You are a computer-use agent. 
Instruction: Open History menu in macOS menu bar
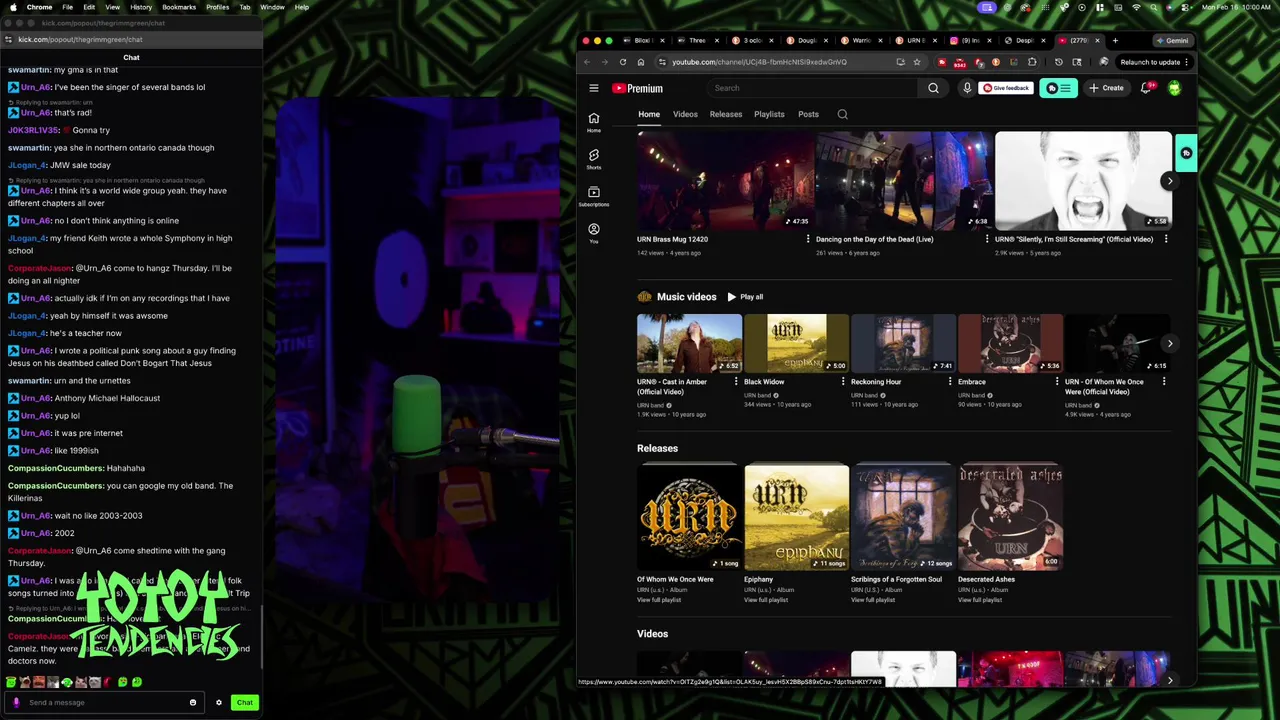pyautogui.click(x=141, y=7)
